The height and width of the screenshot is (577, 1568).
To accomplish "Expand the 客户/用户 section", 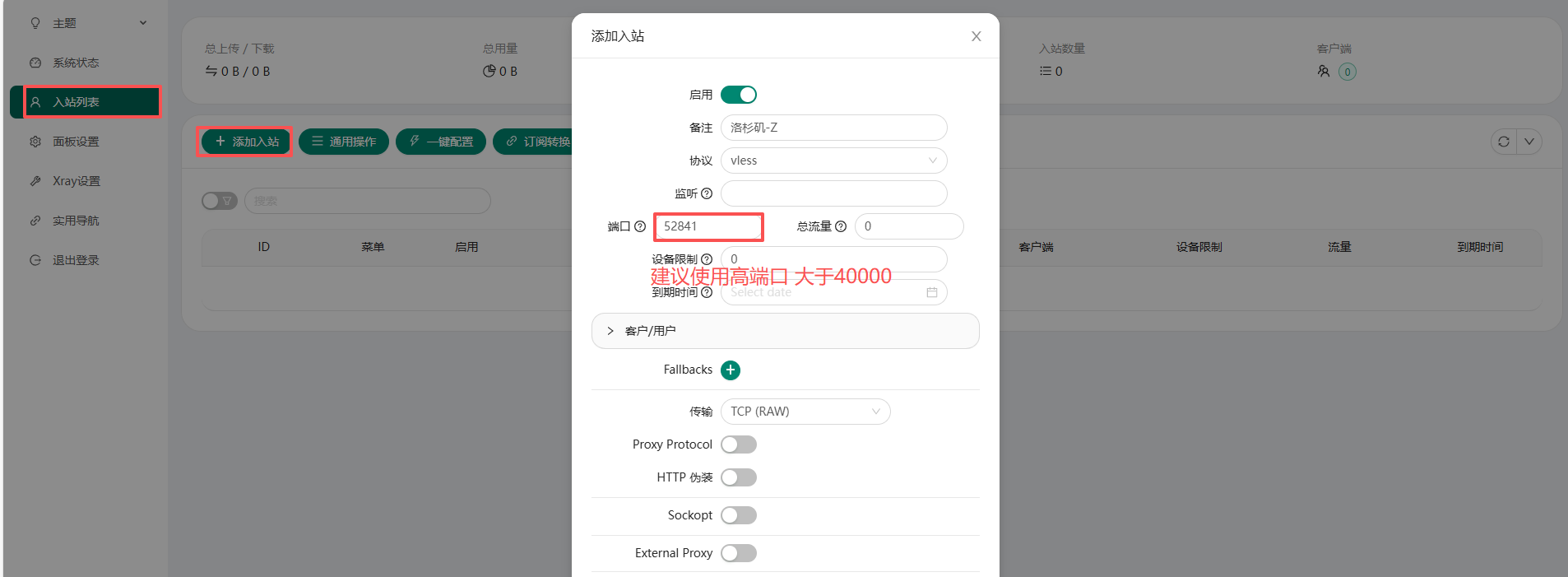I will (x=786, y=331).
